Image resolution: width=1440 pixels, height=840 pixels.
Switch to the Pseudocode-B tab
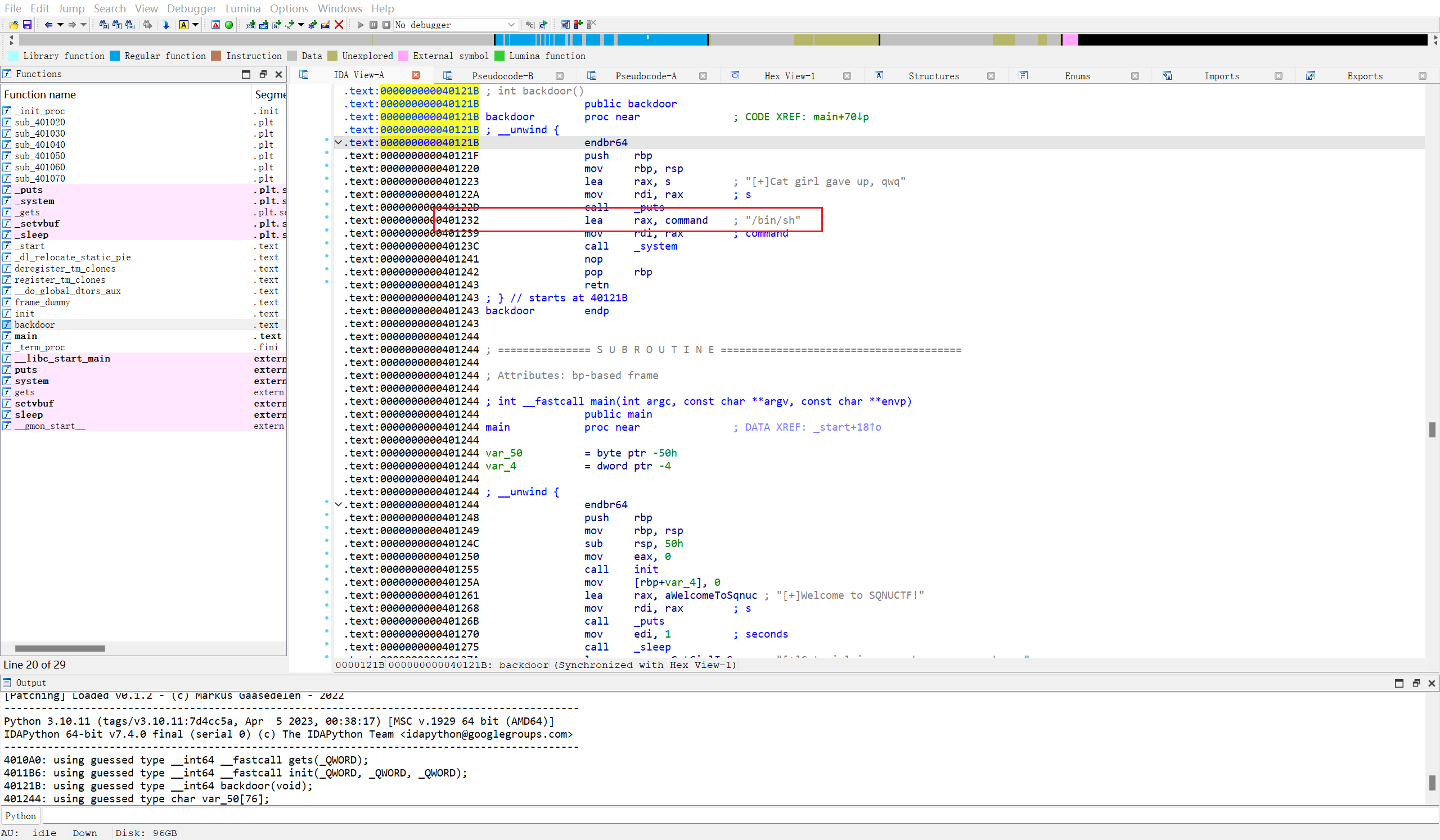coord(502,76)
